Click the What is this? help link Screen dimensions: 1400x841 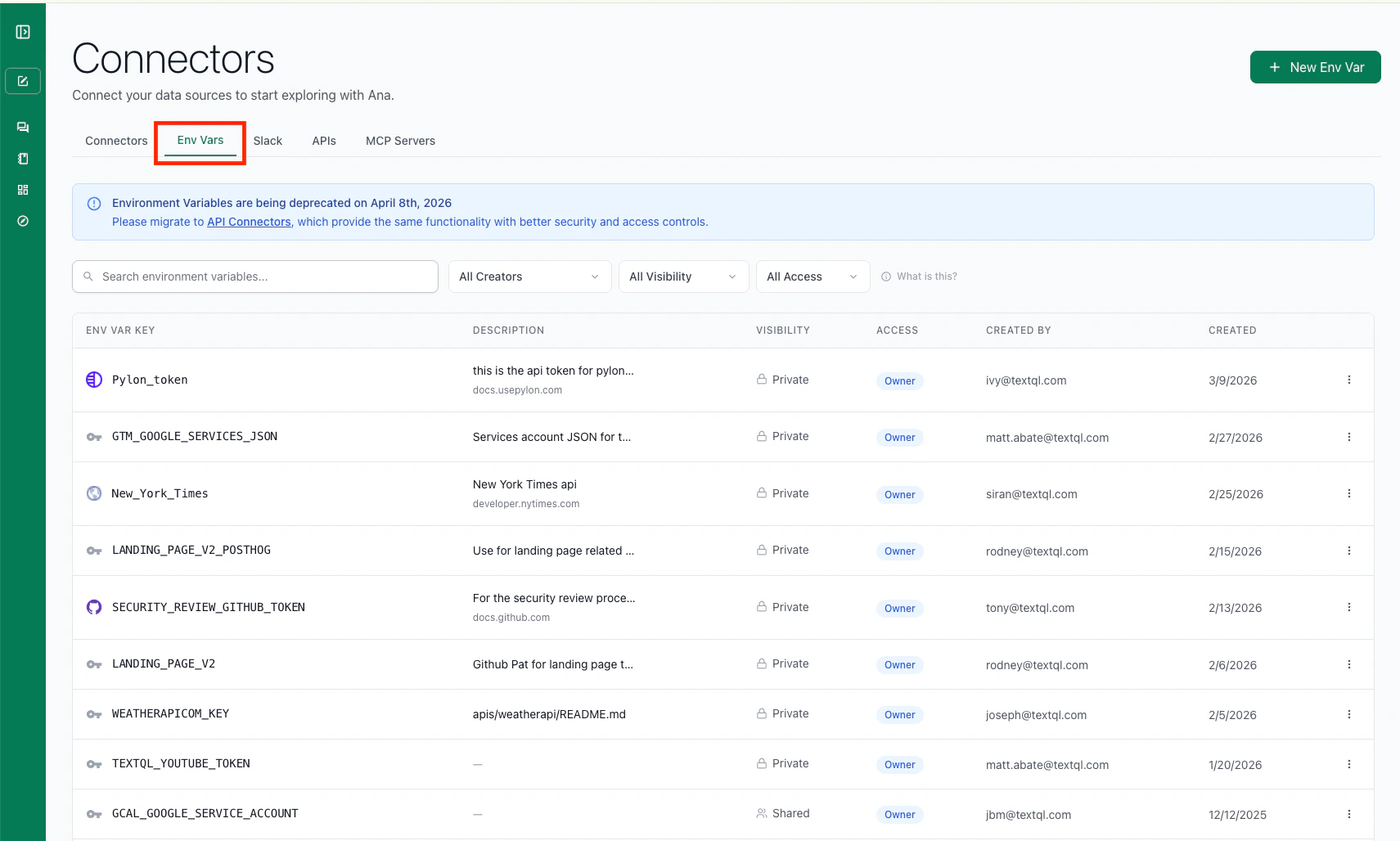[919, 277]
